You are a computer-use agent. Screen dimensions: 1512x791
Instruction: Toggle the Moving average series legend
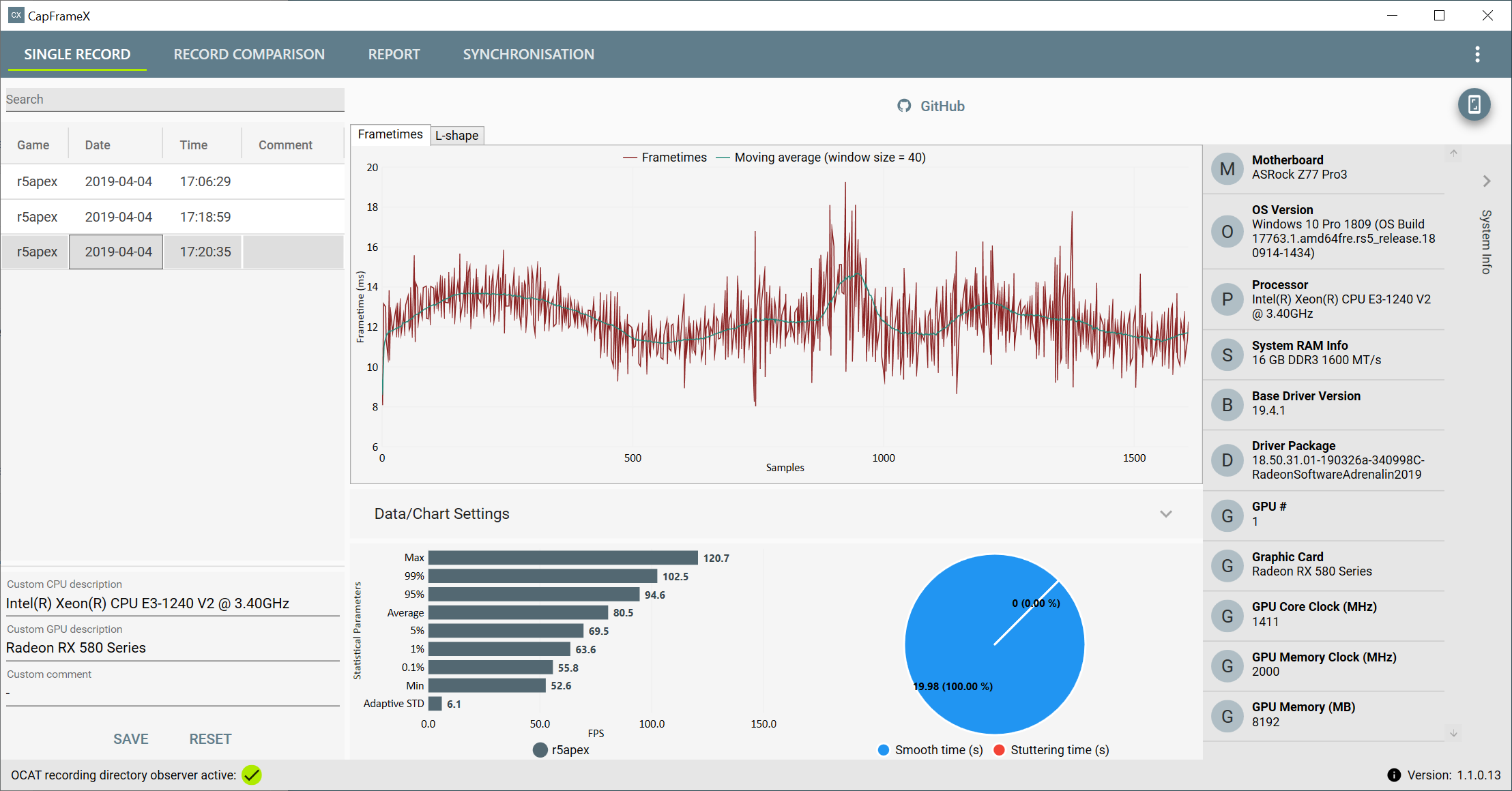pyautogui.click(x=820, y=158)
